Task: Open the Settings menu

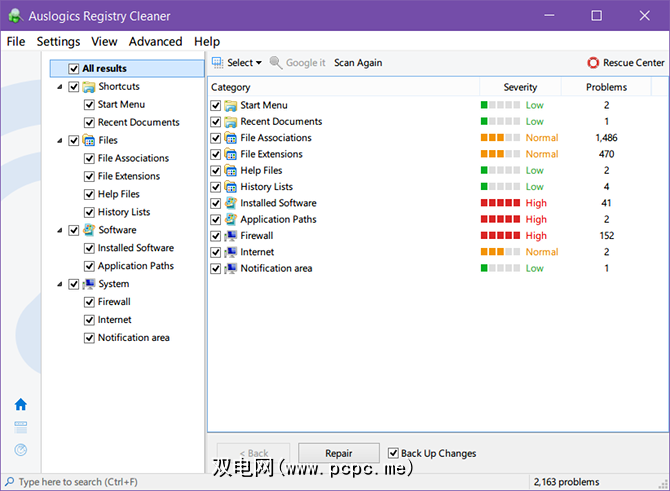Action: coord(58,41)
